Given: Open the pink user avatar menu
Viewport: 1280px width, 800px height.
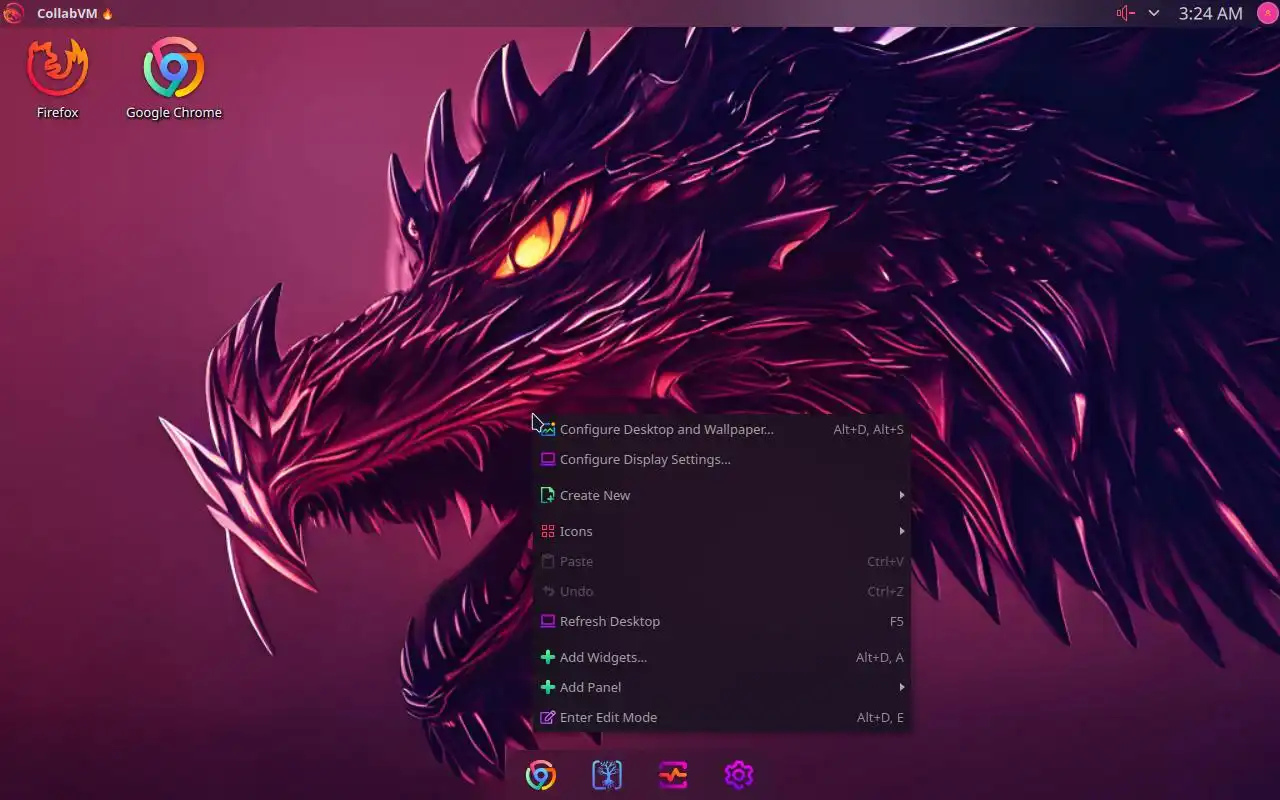Looking at the screenshot, I should pos(1266,13).
